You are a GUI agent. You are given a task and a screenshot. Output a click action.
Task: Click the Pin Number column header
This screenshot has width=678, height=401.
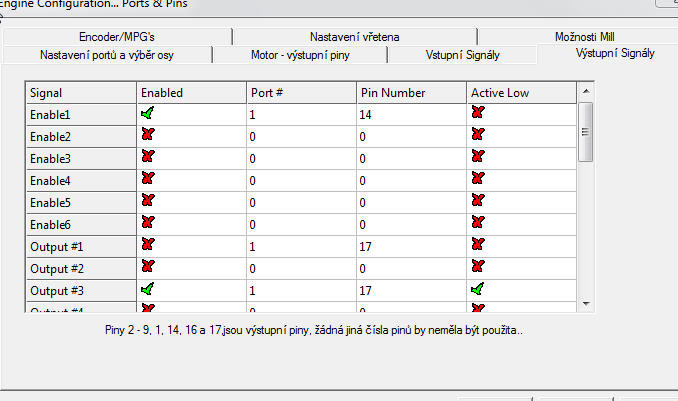(410, 93)
